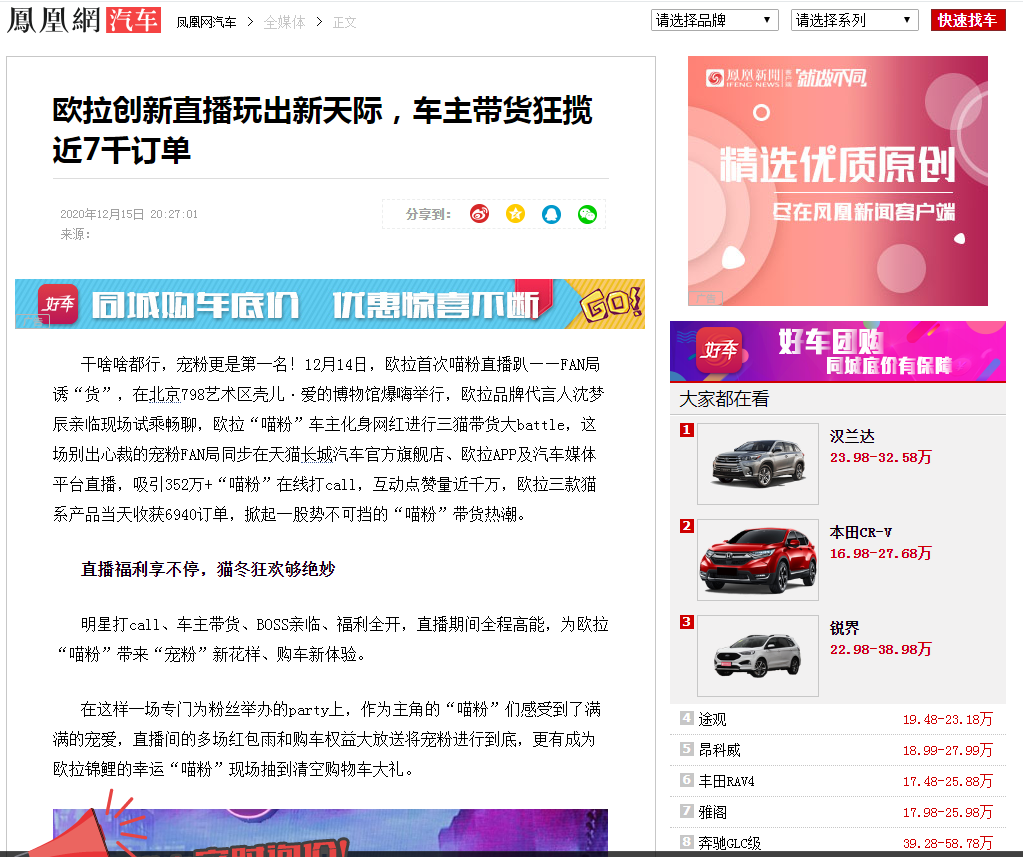Open the 好车团购 banner
This screenshot has width=1023, height=857.
click(x=838, y=351)
